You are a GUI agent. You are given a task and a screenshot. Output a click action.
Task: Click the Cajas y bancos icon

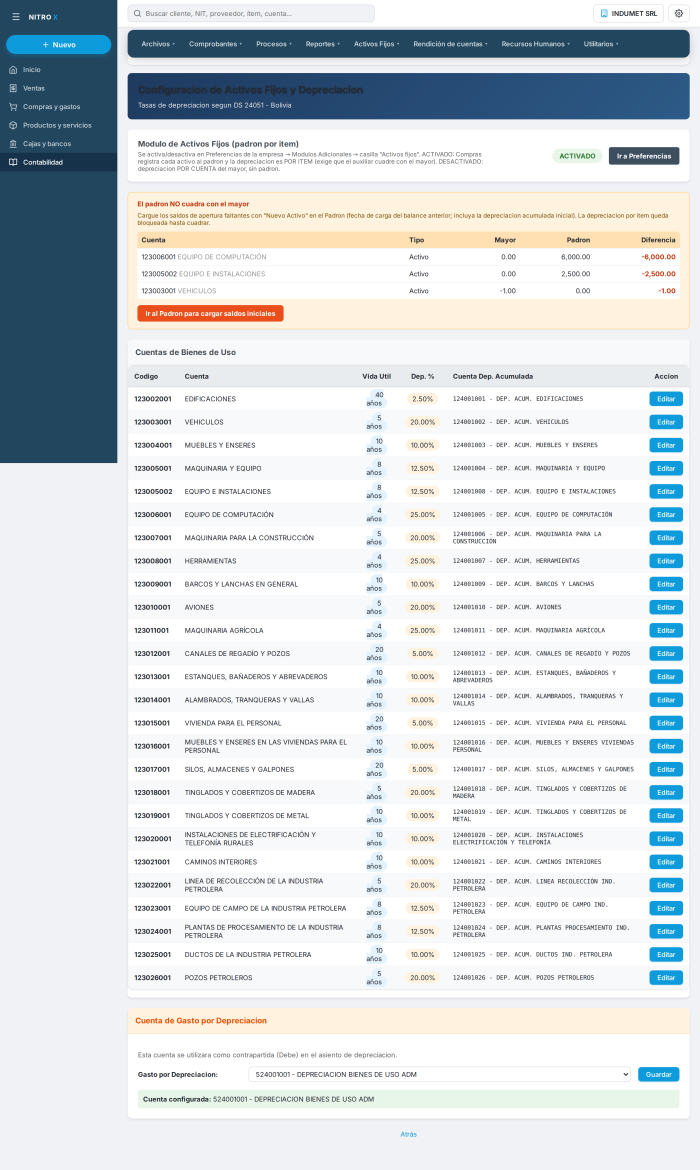click(13, 144)
